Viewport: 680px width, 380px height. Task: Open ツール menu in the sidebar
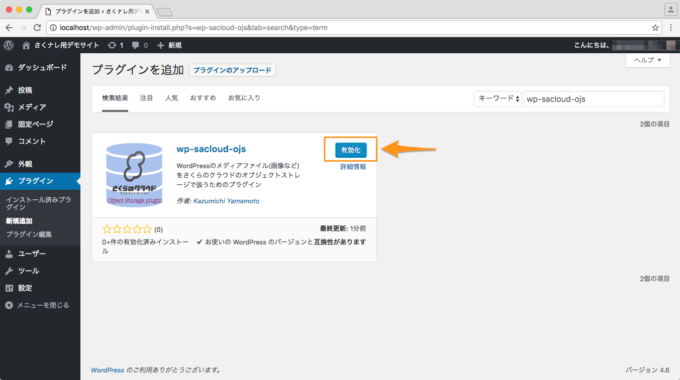click(40, 271)
